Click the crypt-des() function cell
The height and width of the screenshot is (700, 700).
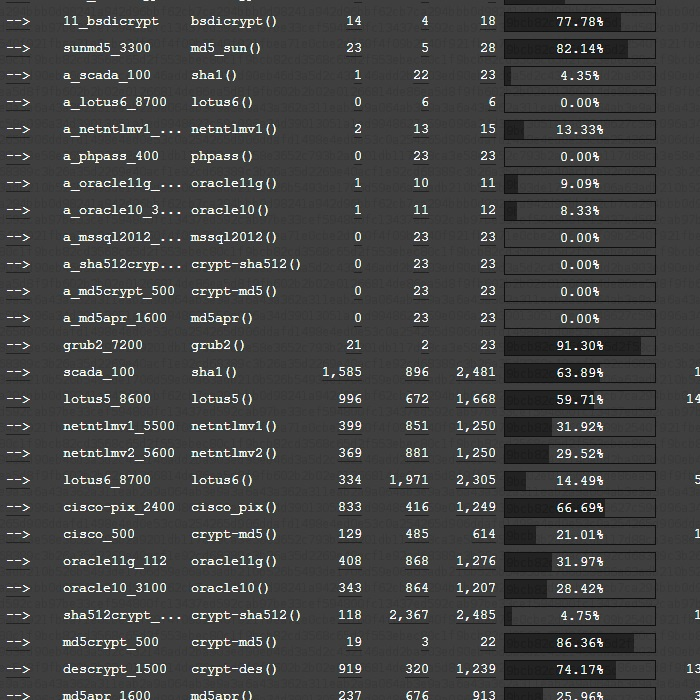pos(234,669)
